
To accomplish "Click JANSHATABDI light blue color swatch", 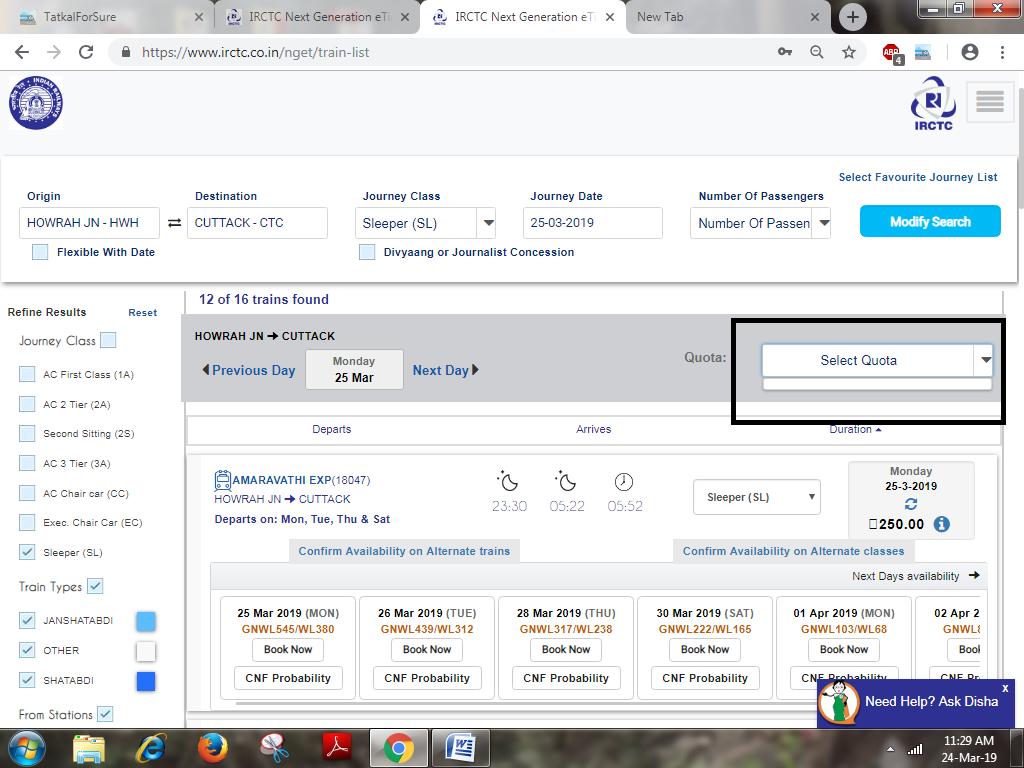I will (146, 621).
